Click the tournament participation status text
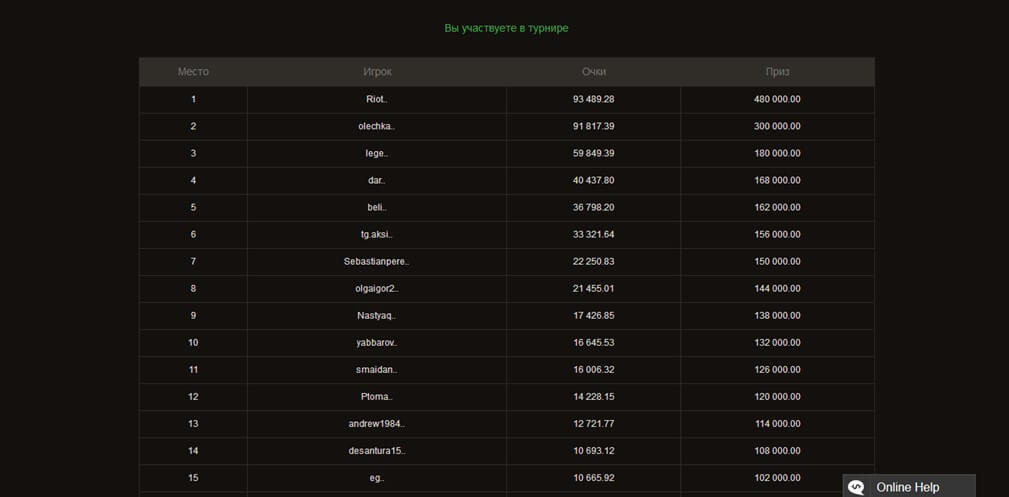Screen dimensions: 1009x497 click(506, 28)
